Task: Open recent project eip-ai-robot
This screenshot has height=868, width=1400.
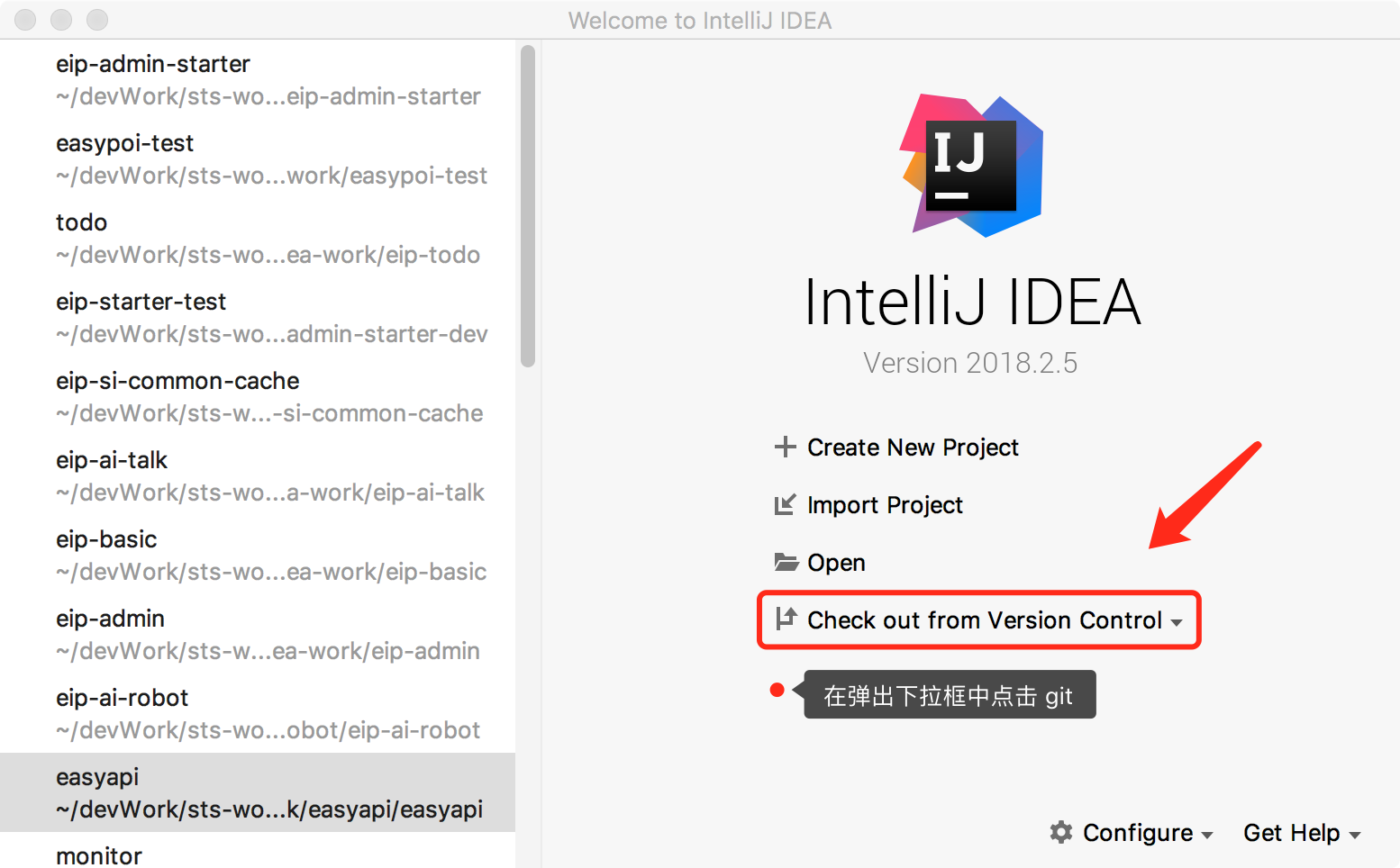Action: pos(258,713)
